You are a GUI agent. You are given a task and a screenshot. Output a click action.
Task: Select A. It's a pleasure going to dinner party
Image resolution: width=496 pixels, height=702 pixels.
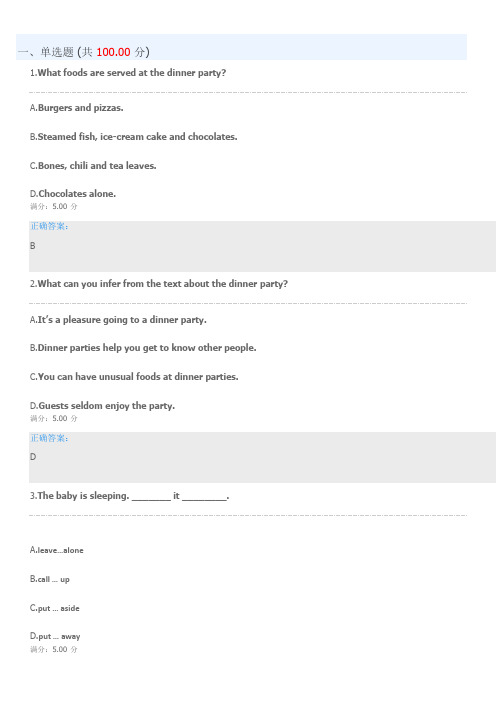118,320
